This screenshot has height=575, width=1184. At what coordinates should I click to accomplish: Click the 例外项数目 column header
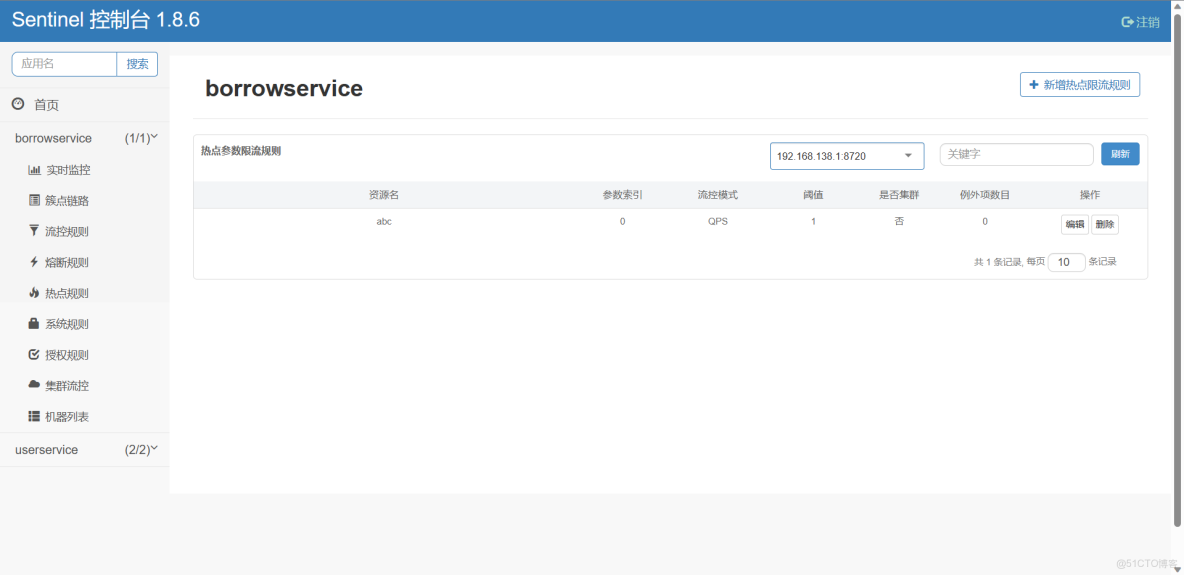(x=985, y=195)
